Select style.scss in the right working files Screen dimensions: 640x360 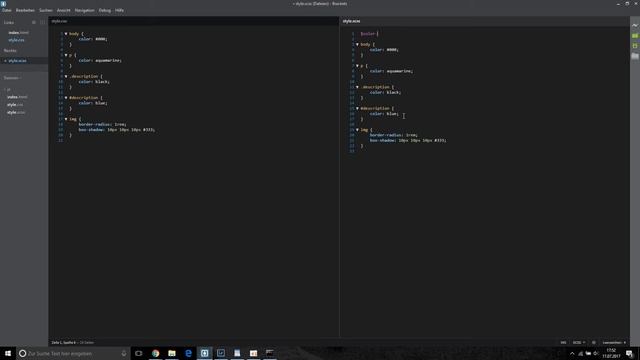[x=18, y=61]
